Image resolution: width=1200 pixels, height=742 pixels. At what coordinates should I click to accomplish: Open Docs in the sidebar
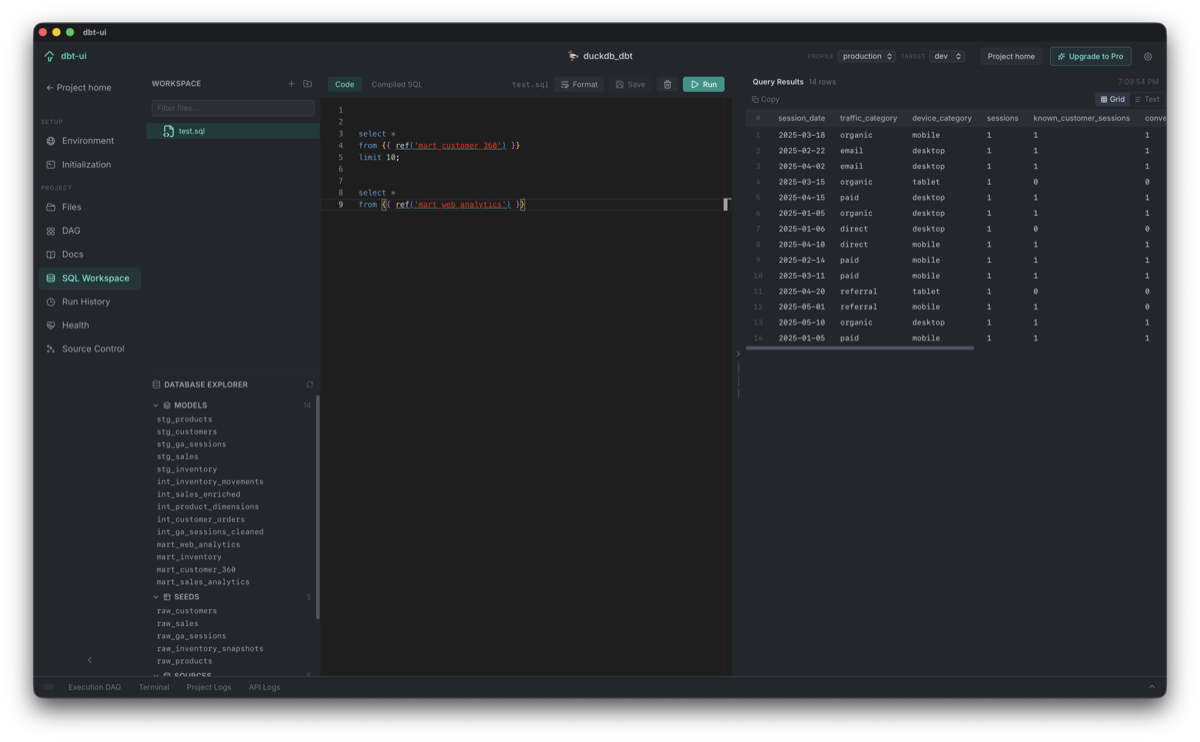(89, 254)
